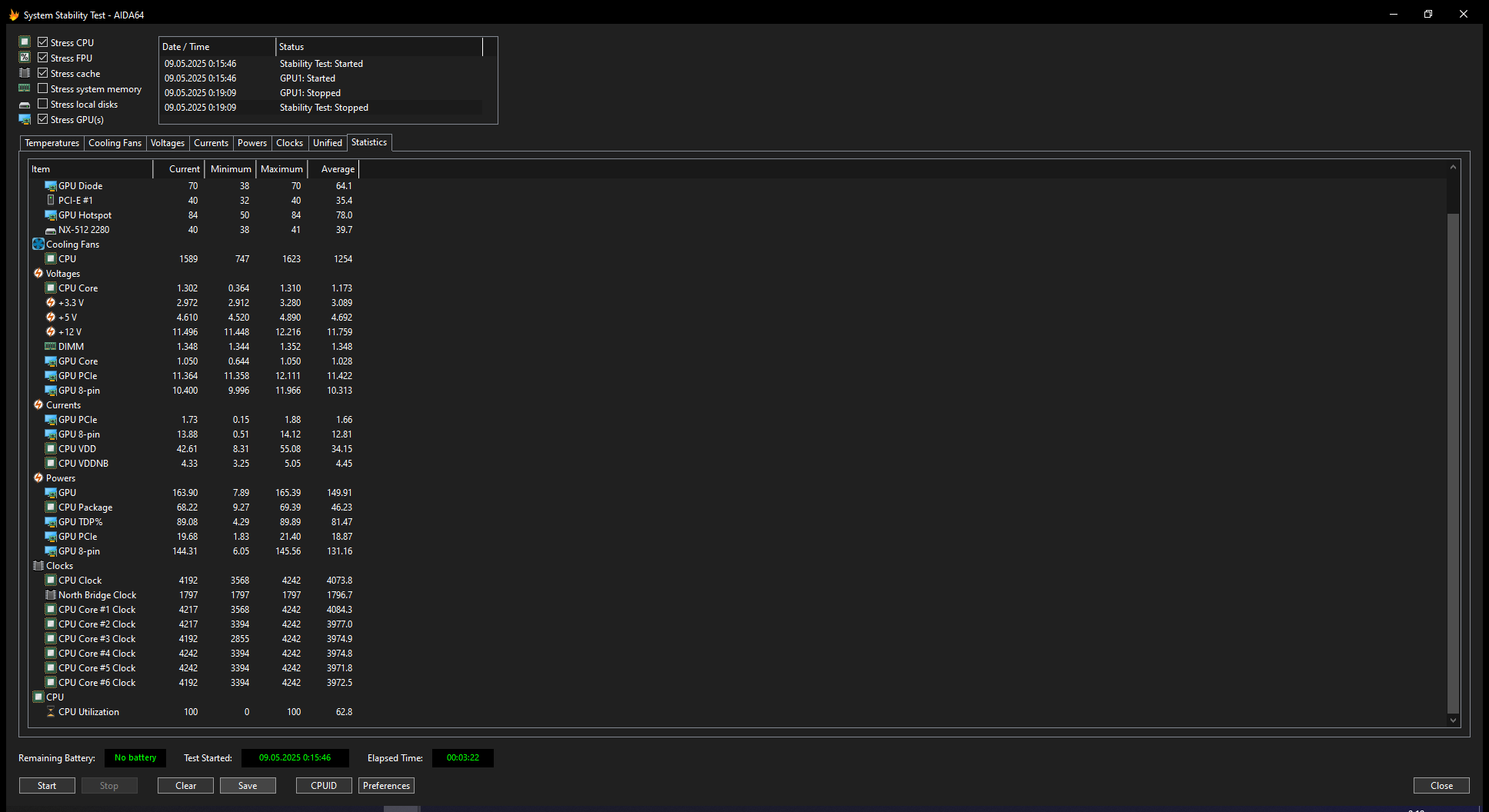
Task: Save the stability test results
Action: click(248, 786)
